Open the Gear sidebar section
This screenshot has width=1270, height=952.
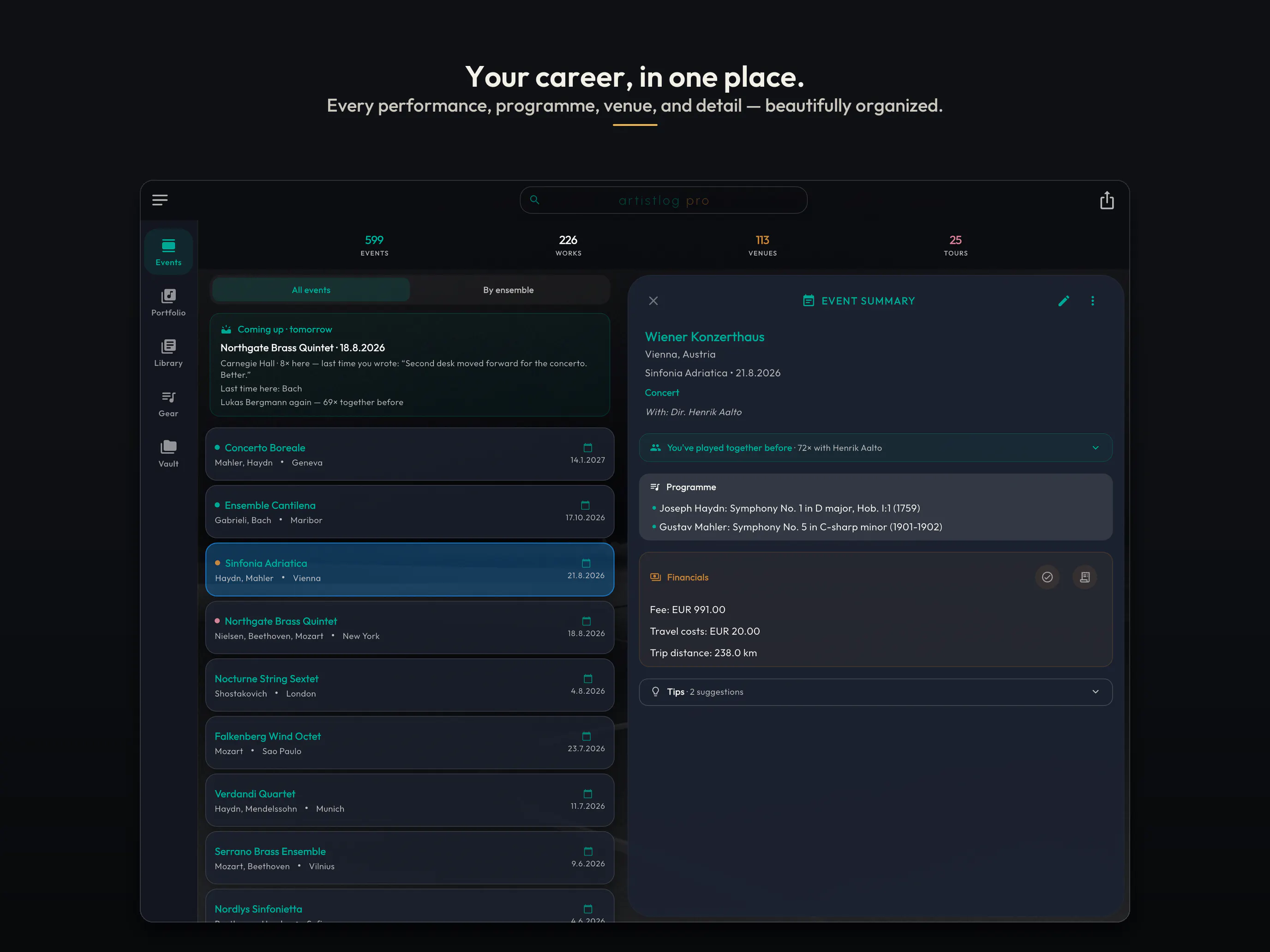coord(168,404)
